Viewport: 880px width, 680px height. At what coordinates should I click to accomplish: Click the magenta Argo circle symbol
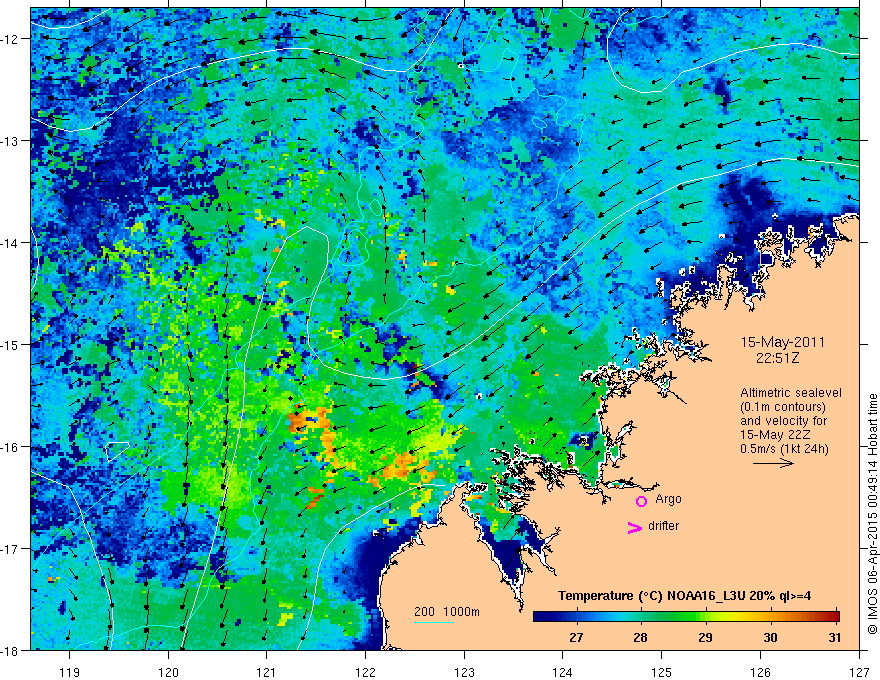tap(641, 501)
